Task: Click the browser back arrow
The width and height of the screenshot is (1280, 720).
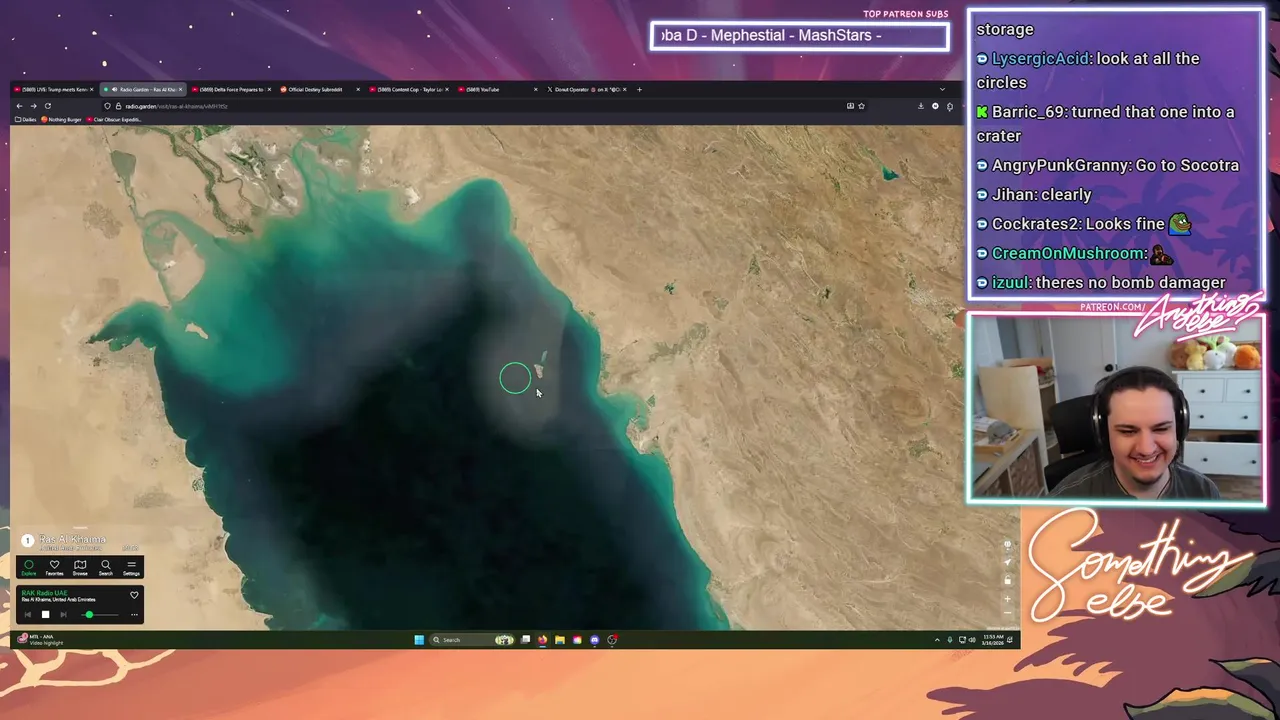Action: click(x=19, y=106)
